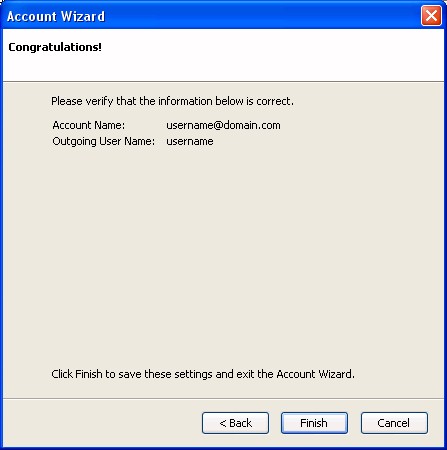Click the Outgoing User Name: label
The width and height of the screenshot is (447, 450).
[x=104, y=141]
